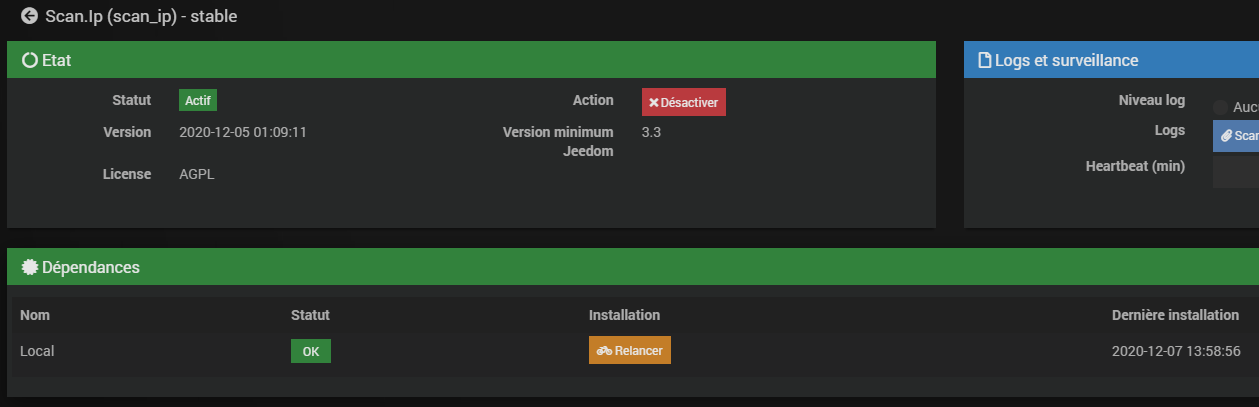Click the Heartbeat (min) input field

[x=1236, y=171]
